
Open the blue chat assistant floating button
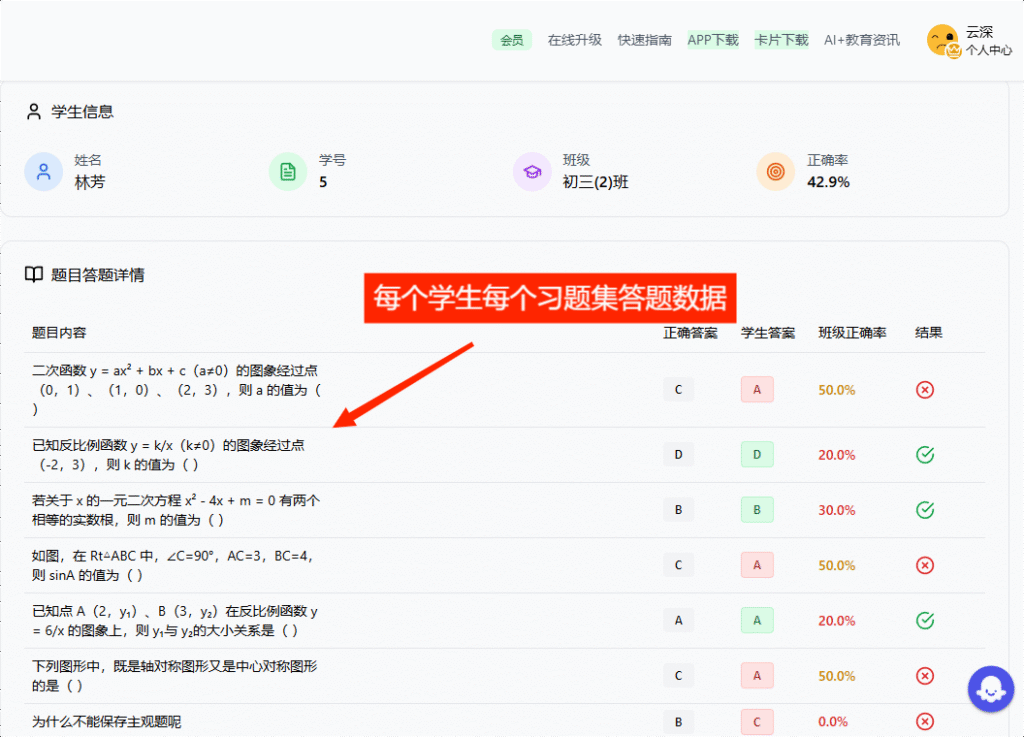coord(990,689)
